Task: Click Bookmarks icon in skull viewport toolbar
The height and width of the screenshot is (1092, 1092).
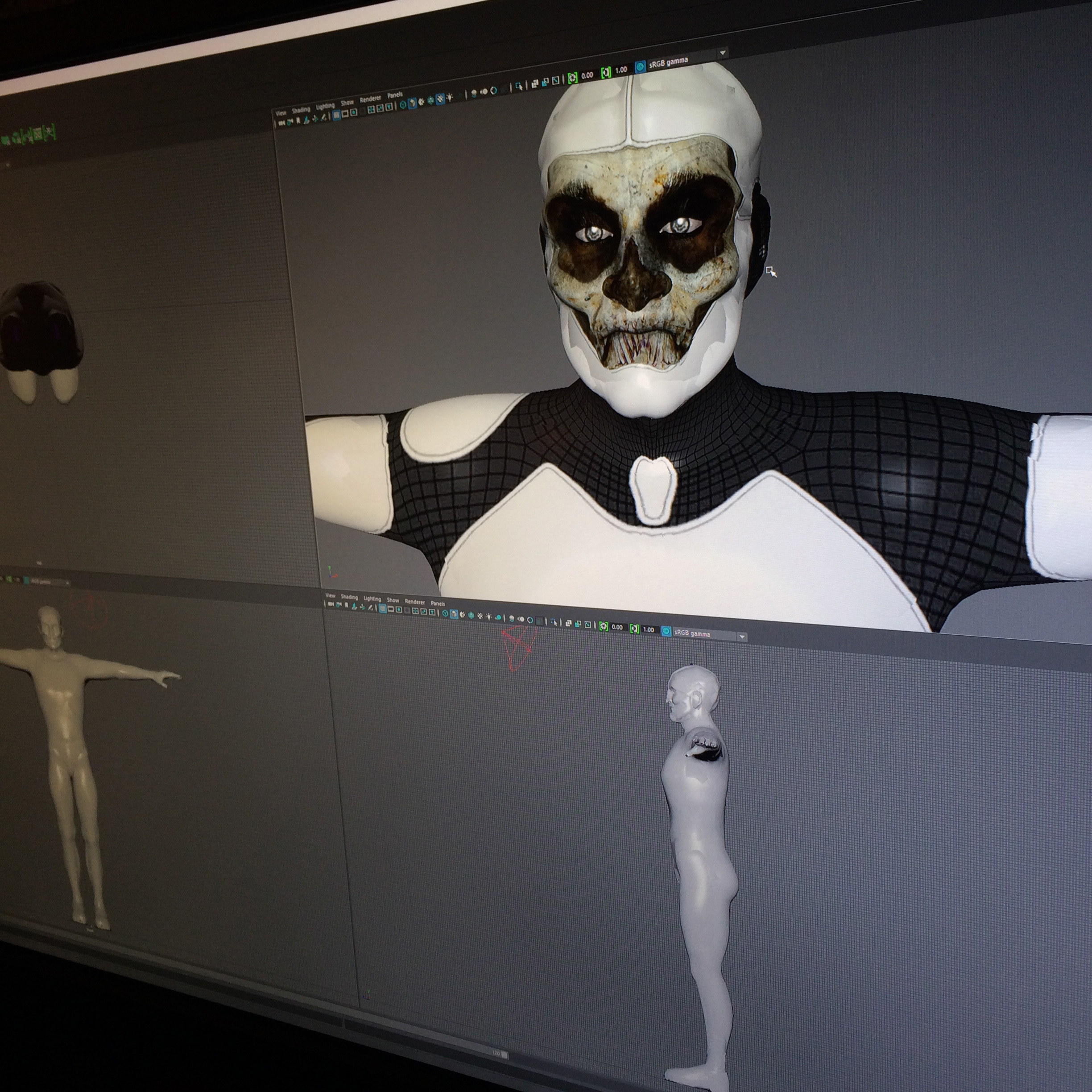Action: [x=298, y=121]
